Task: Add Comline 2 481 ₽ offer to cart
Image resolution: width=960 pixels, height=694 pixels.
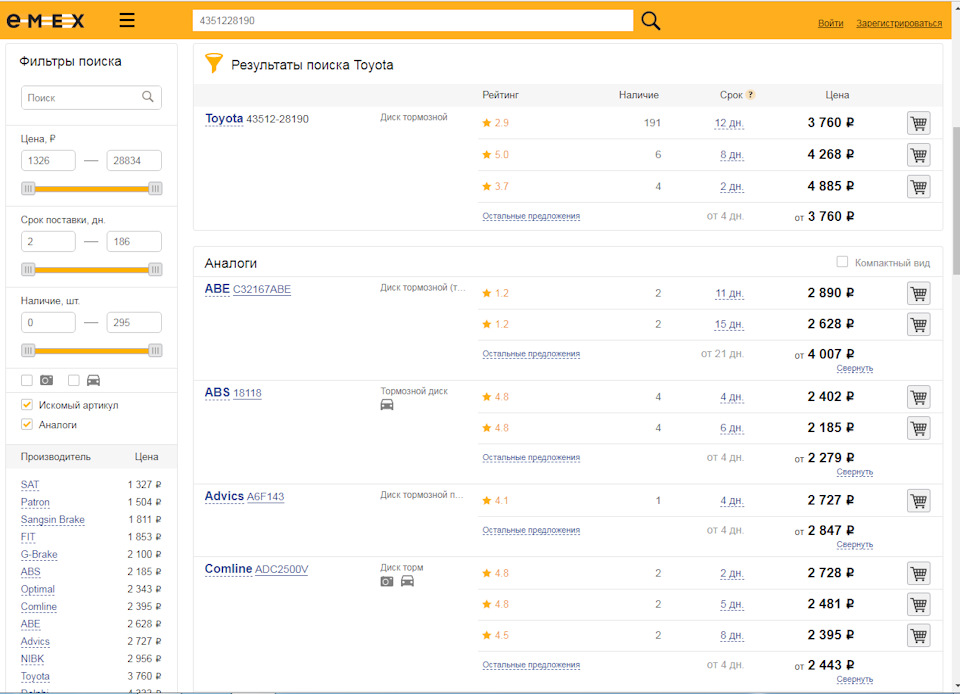Action: 918,605
